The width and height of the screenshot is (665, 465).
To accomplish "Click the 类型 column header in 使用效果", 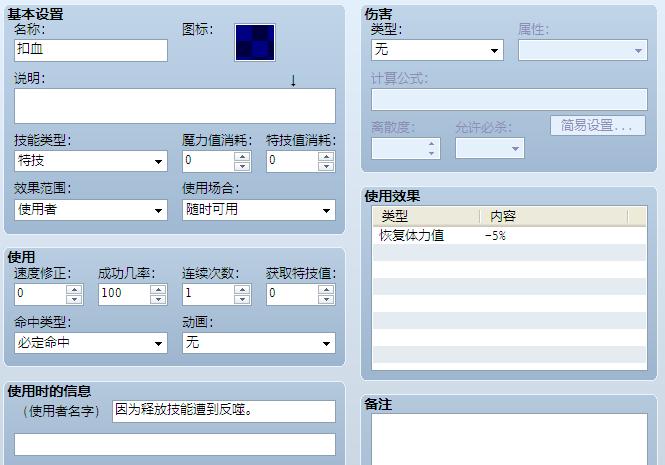I will (426, 216).
